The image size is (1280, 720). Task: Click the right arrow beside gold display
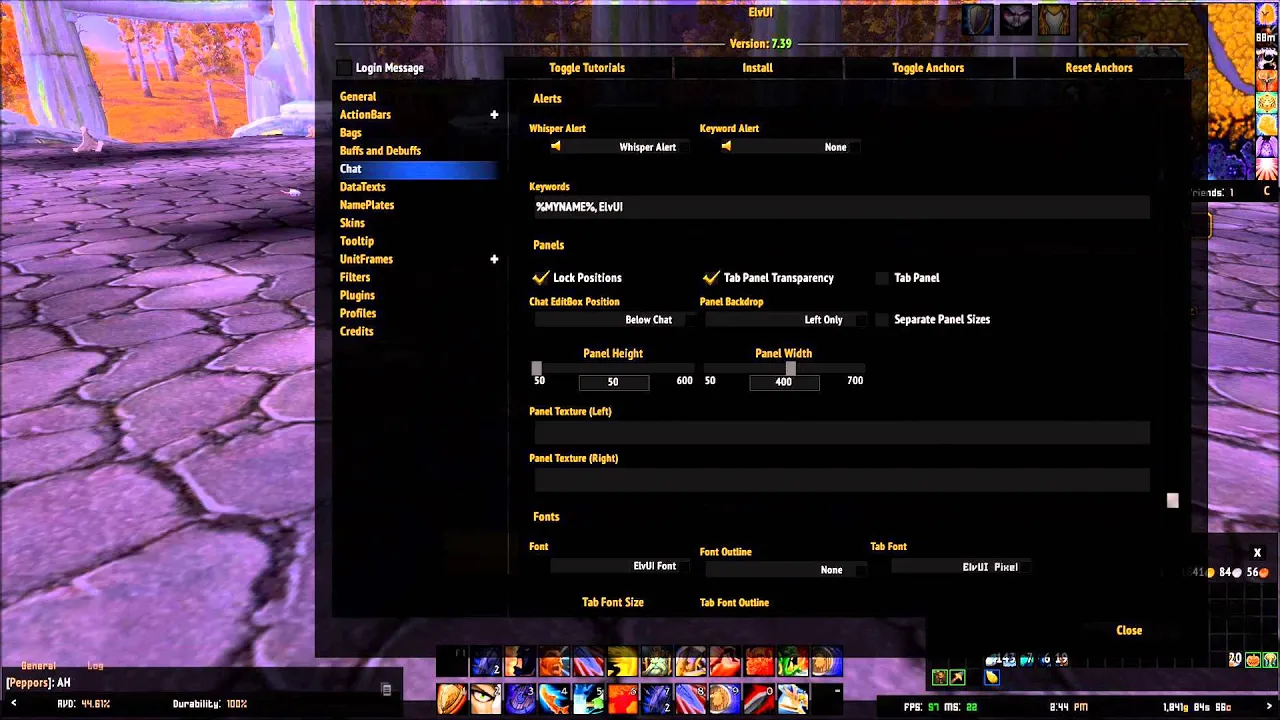click(1269, 707)
